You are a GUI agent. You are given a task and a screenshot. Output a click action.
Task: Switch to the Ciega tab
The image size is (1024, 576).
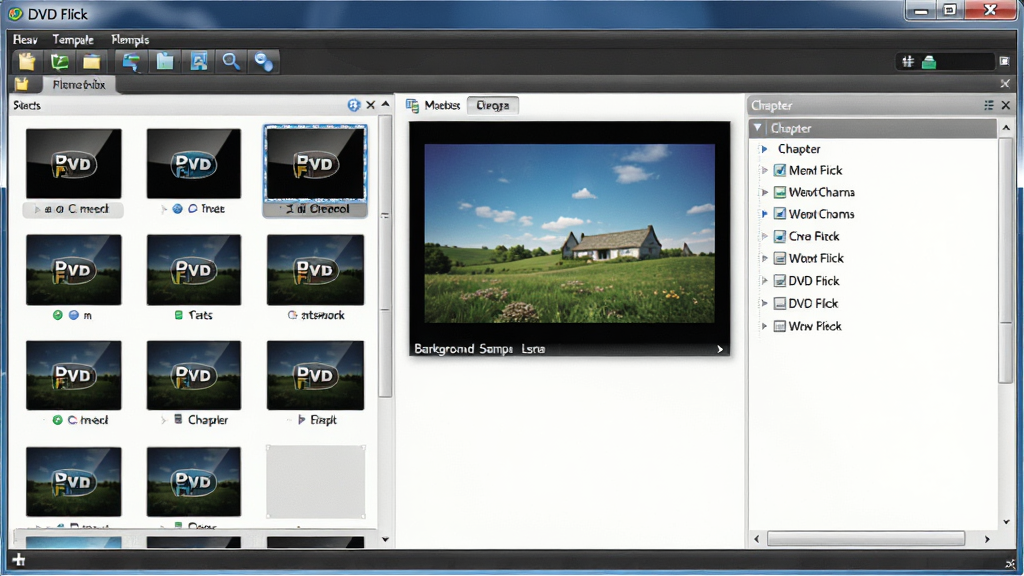click(x=493, y=105)
